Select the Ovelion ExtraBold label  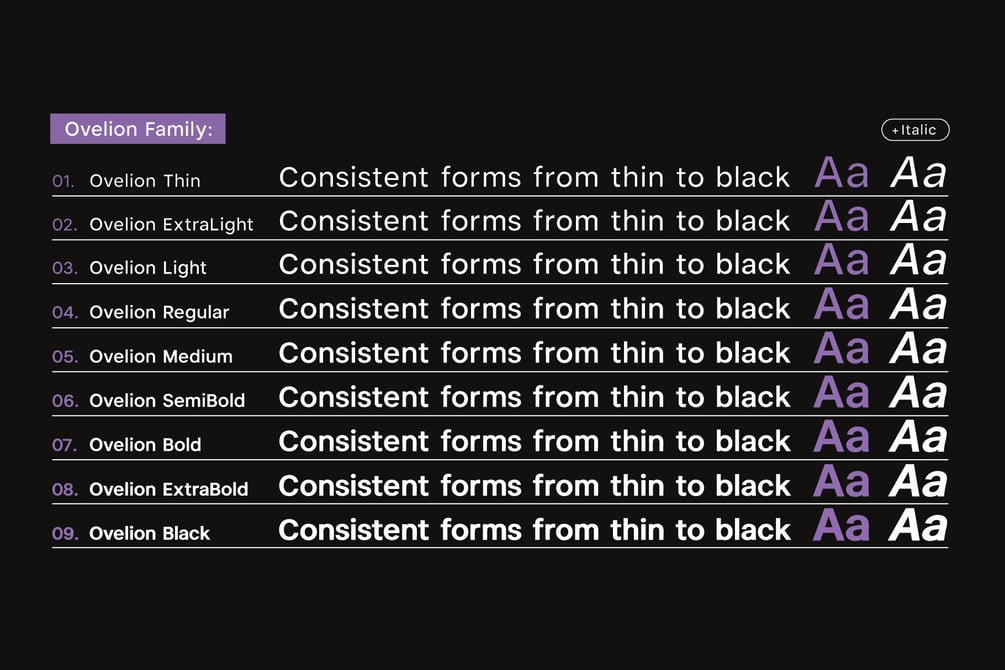tap(169, 489)
